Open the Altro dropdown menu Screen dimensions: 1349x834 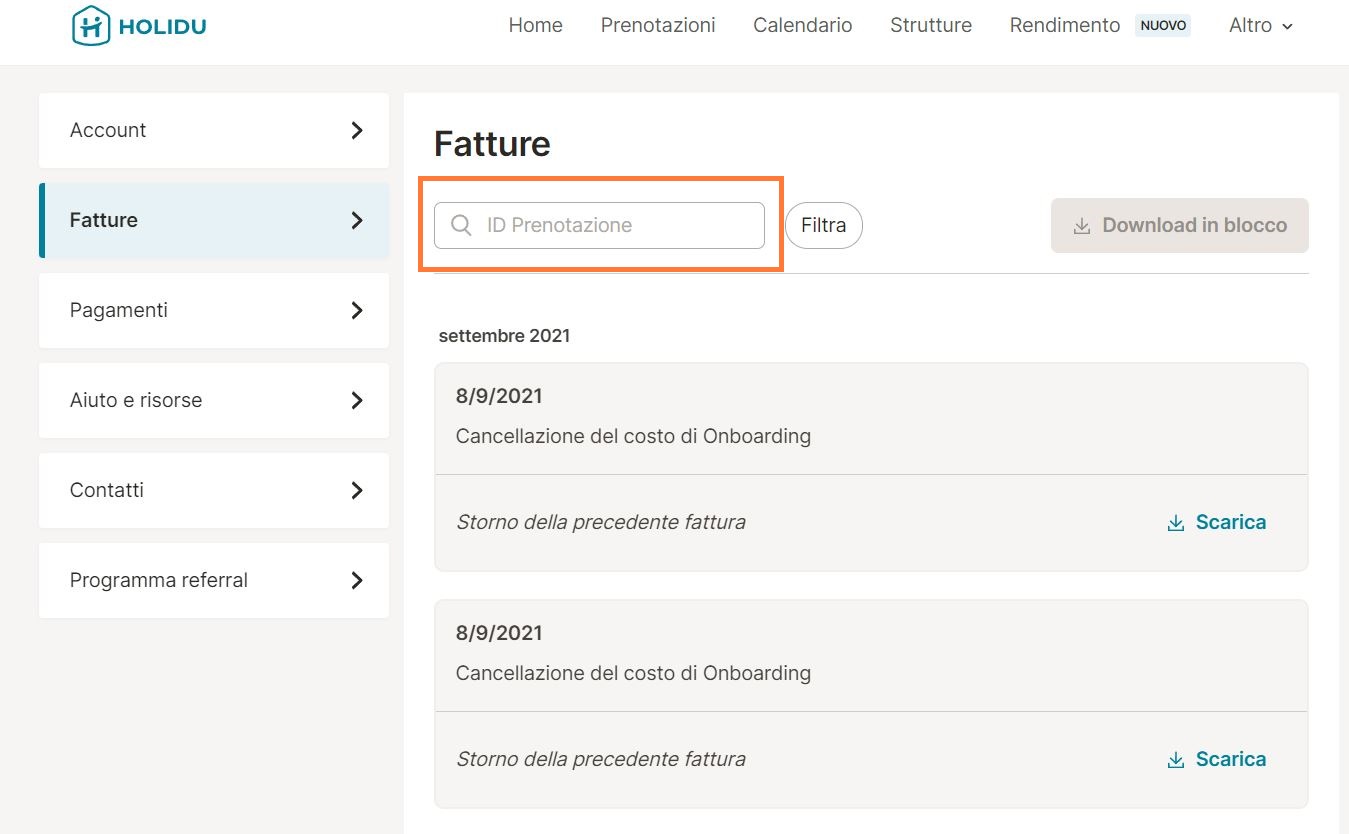point(1260,26)
